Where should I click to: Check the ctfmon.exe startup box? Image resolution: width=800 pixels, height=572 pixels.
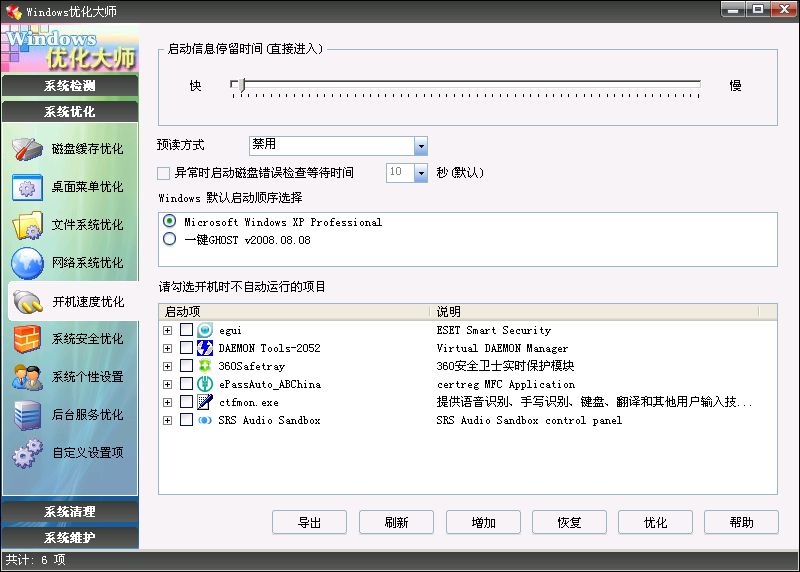click(186, 402)
